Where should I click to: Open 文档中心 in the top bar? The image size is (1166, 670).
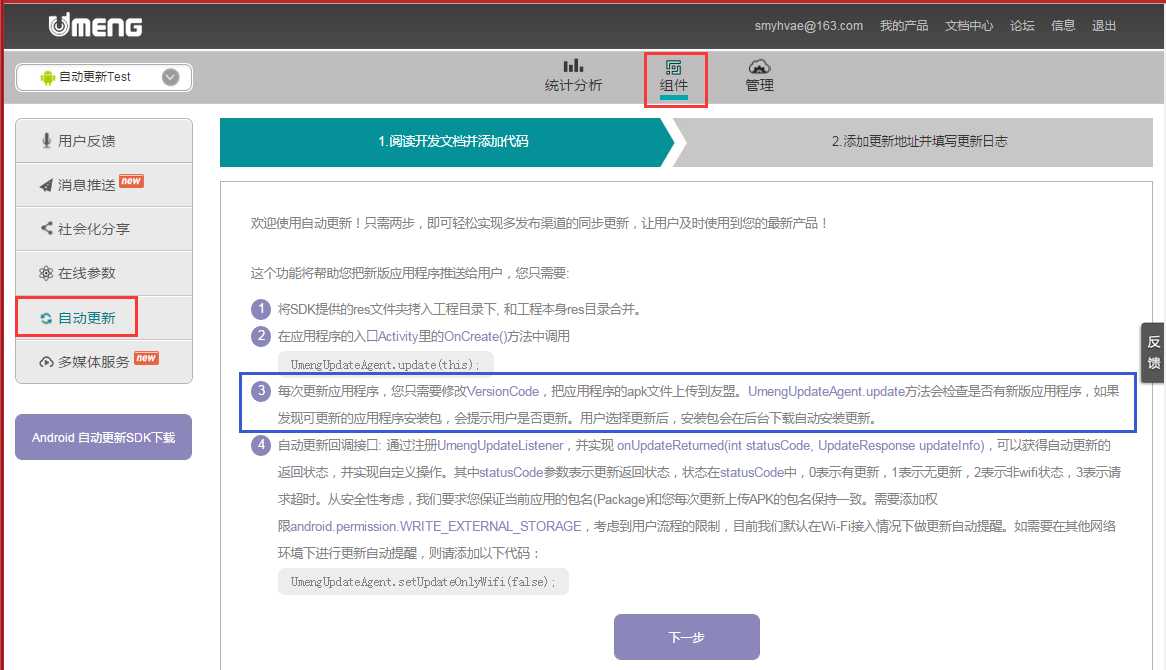tap(969, 26)
